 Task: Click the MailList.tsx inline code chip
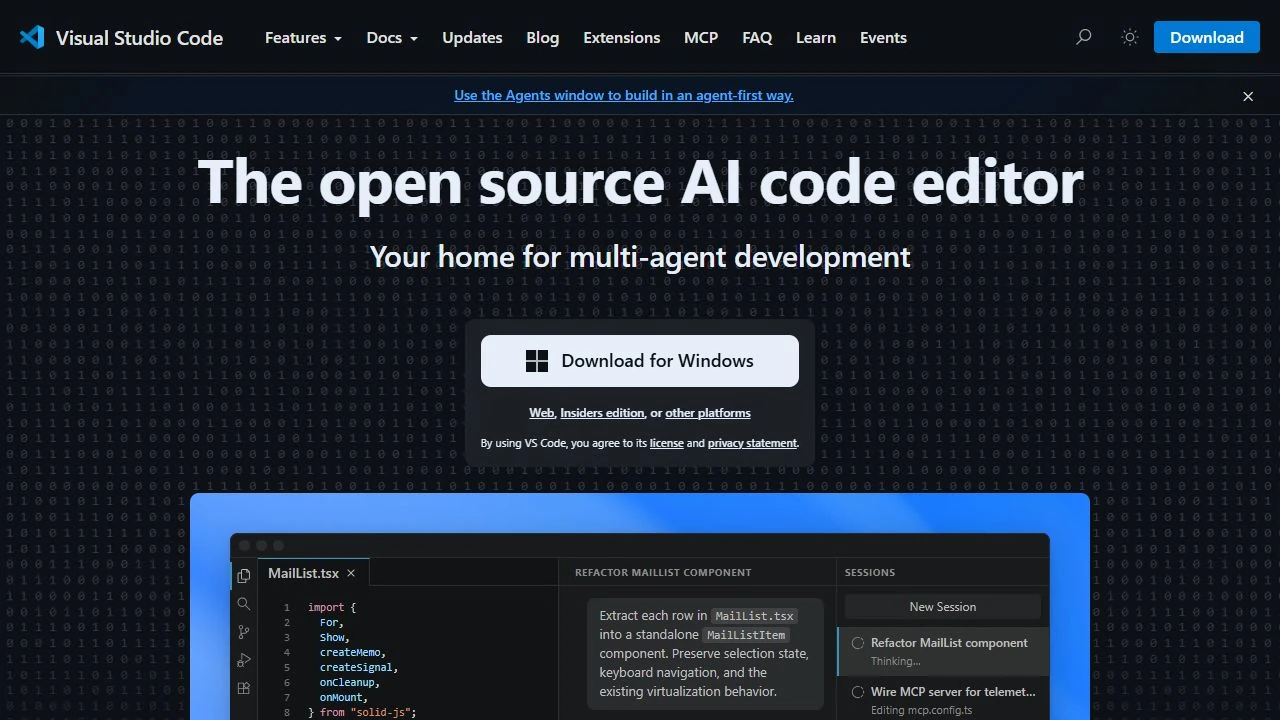(x=754, y=616)
